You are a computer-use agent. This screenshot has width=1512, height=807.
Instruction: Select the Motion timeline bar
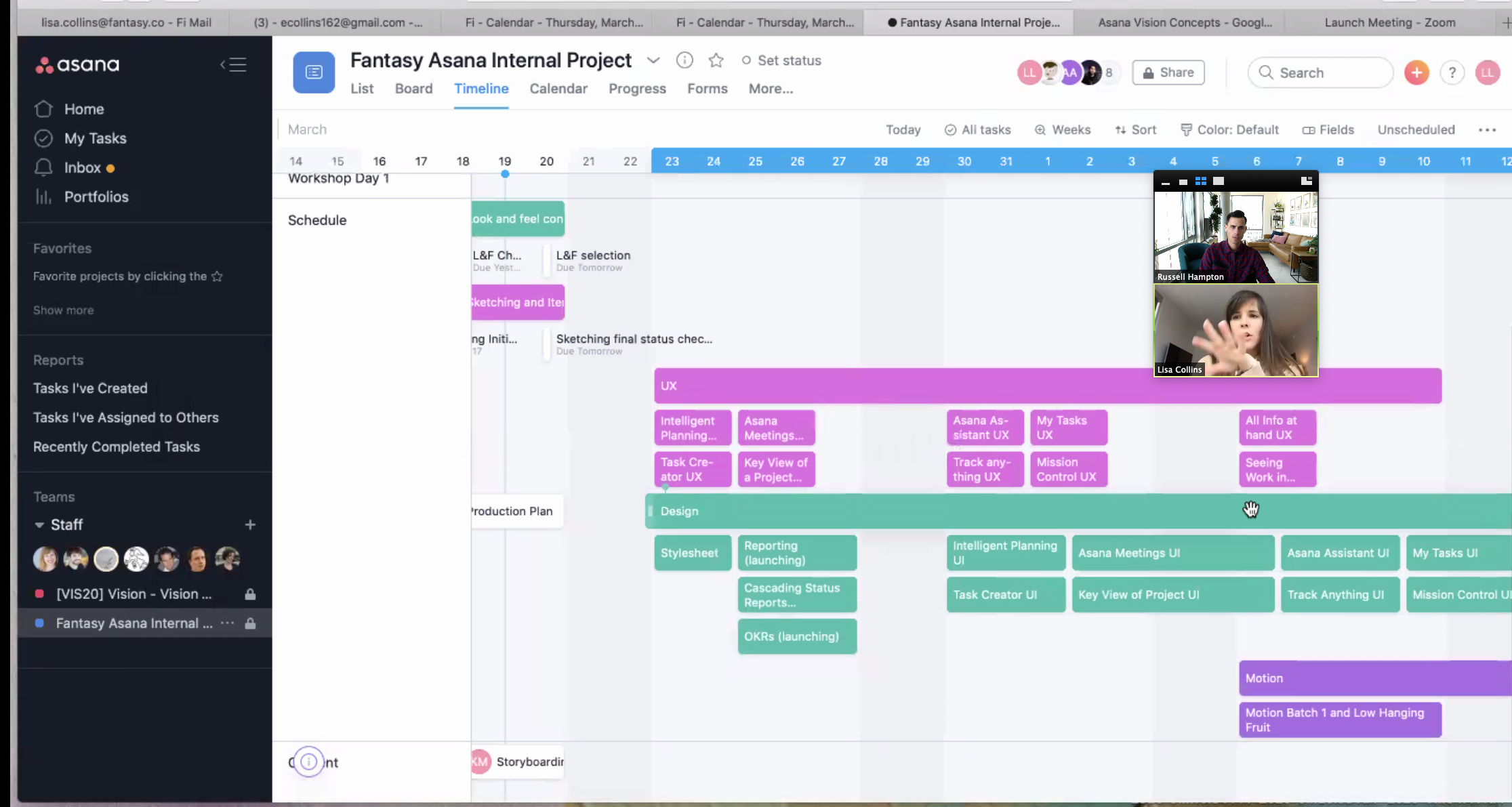[1375, 678]
